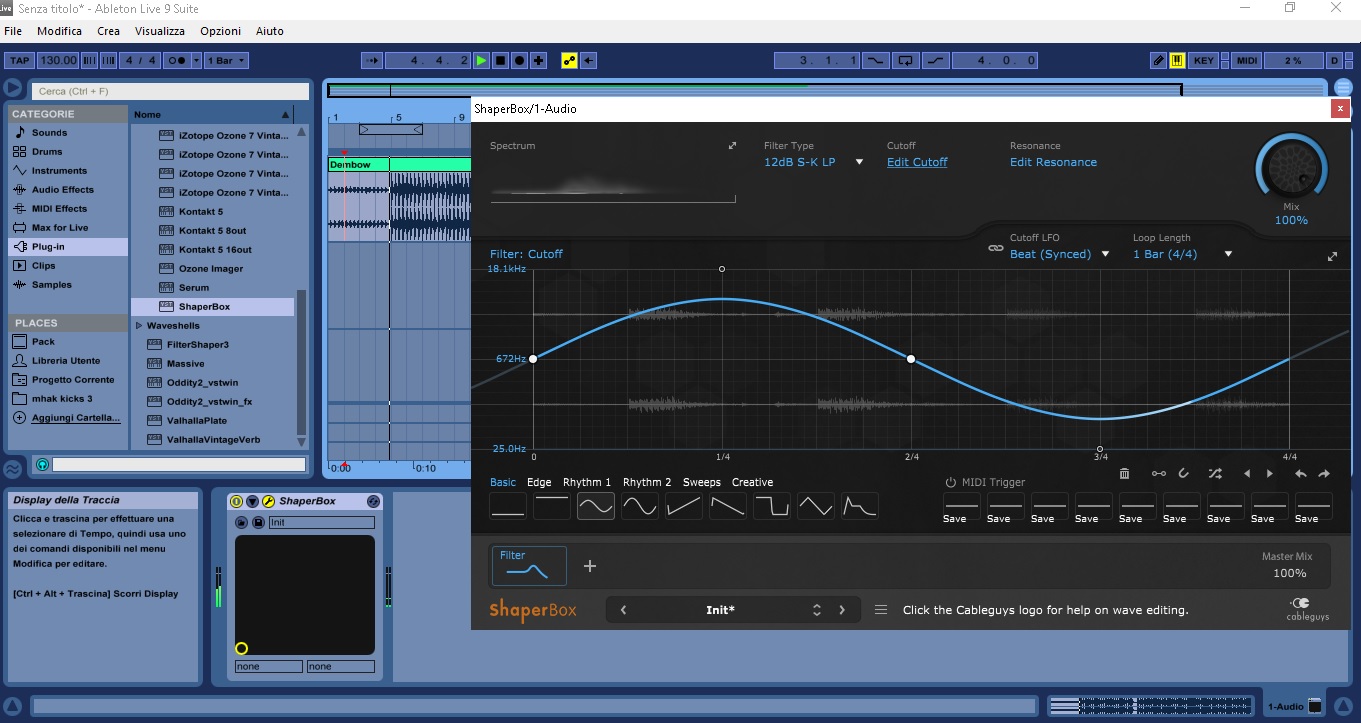This screenshot has width=1361, height=723.
Task: Click Re-Enable Automation arrow button
Action: 588,61
